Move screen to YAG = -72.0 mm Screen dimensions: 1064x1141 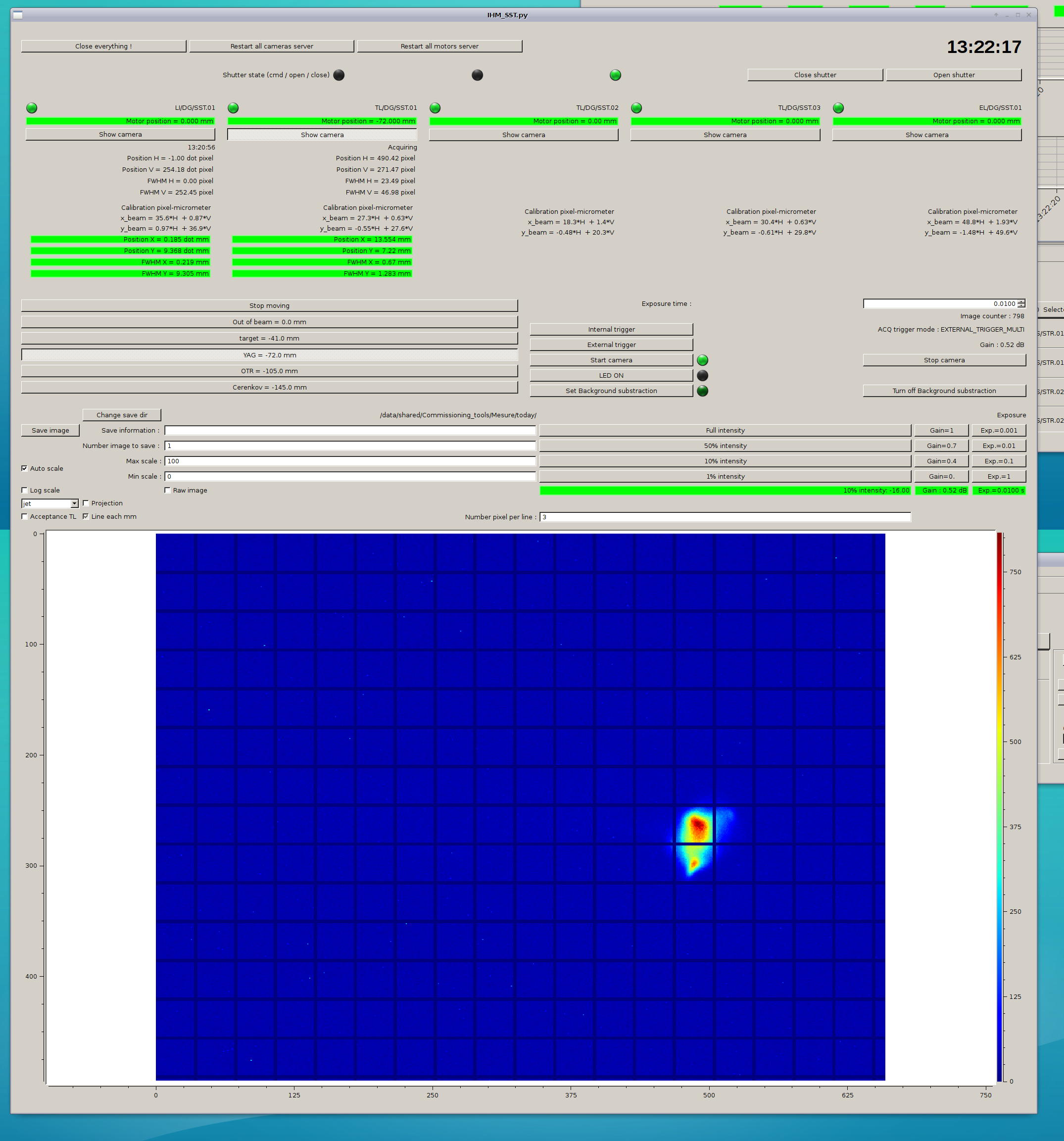tap(269, 355)
